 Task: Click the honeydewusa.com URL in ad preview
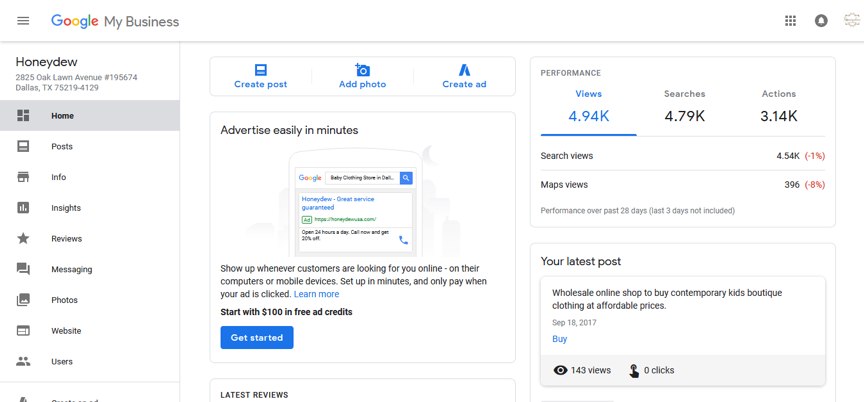click(345, 219)
